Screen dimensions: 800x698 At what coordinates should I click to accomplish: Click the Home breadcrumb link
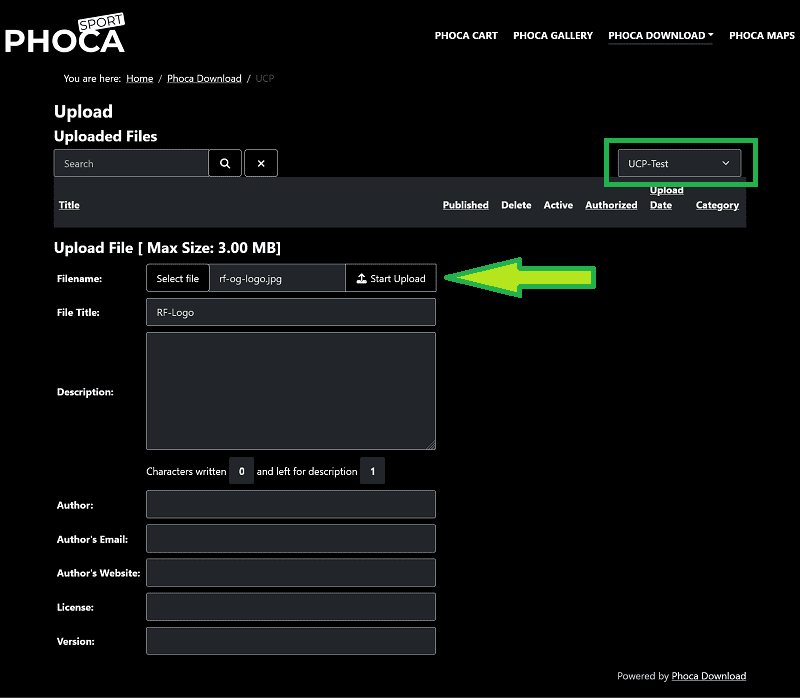coord(139,78)
